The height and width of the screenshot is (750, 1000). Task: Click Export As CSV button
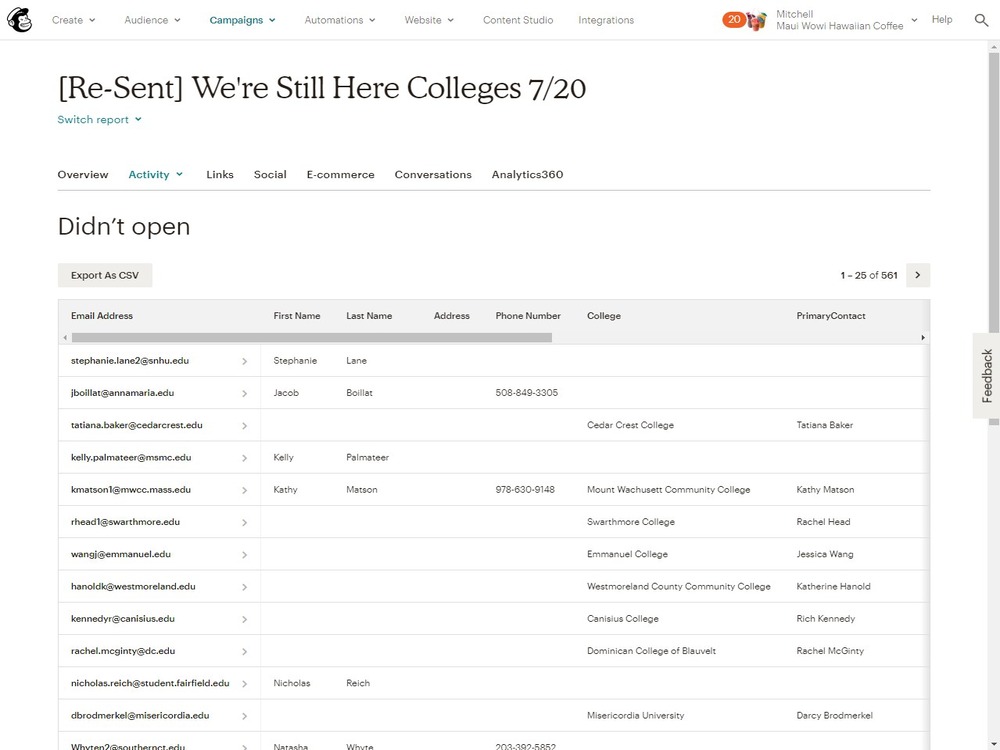tap(105, 276)
